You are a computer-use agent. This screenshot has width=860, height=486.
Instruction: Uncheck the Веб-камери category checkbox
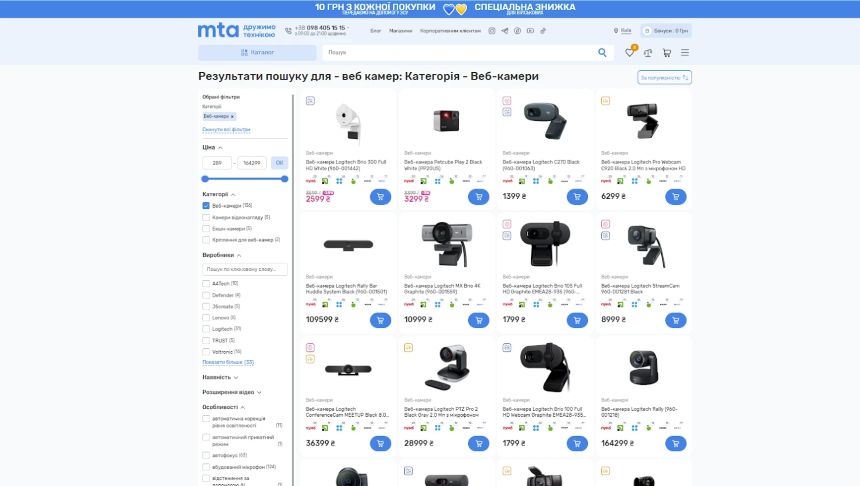click(206, 206)
